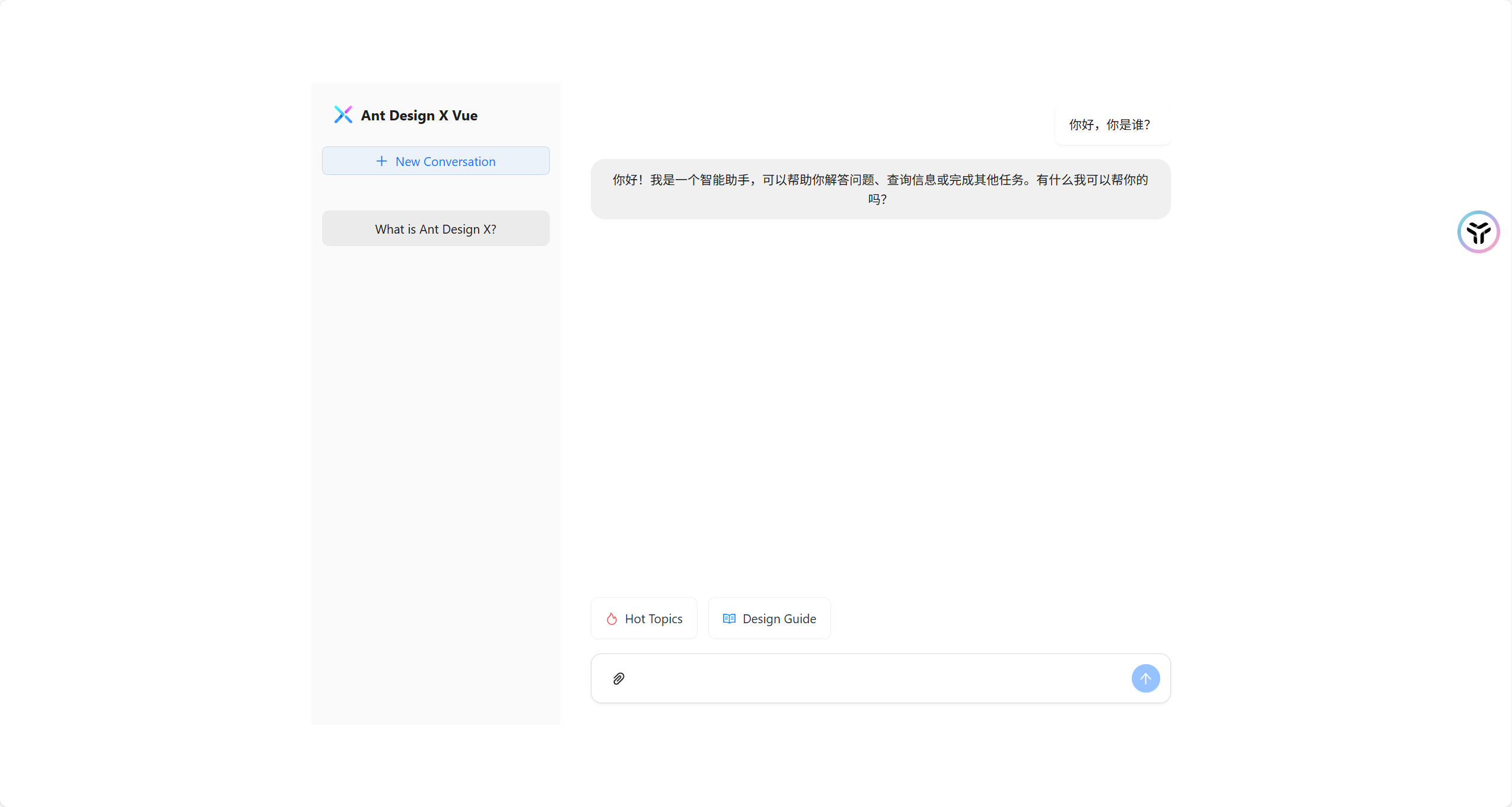Click the empty chat area below the reply
This screenshot has height=807, width=1512.
pyautogui.click(x=880, y=403)
